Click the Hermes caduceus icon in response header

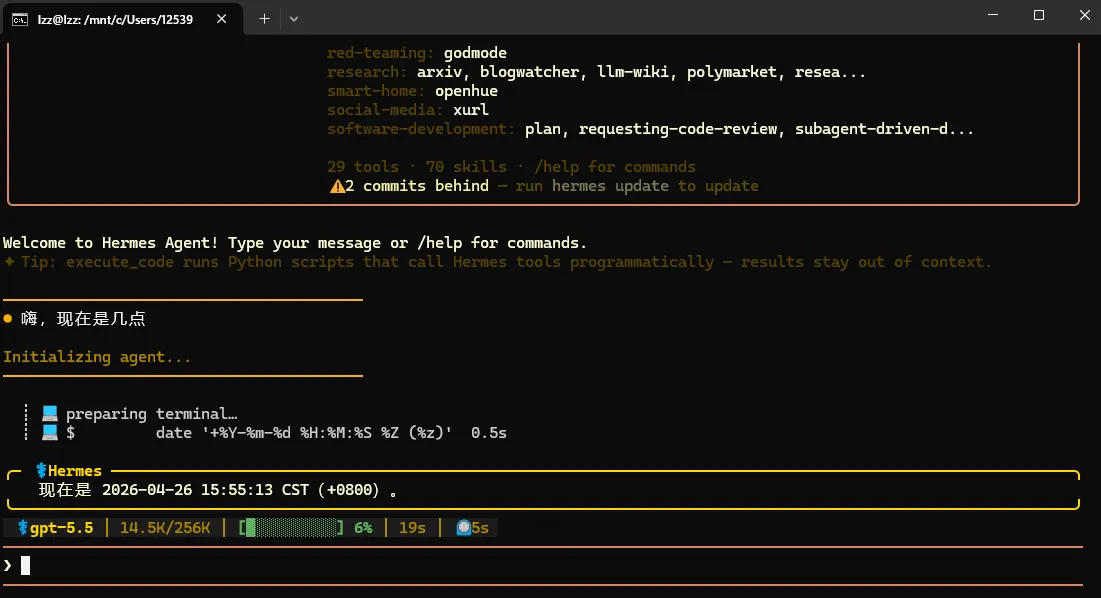(41, 471)
